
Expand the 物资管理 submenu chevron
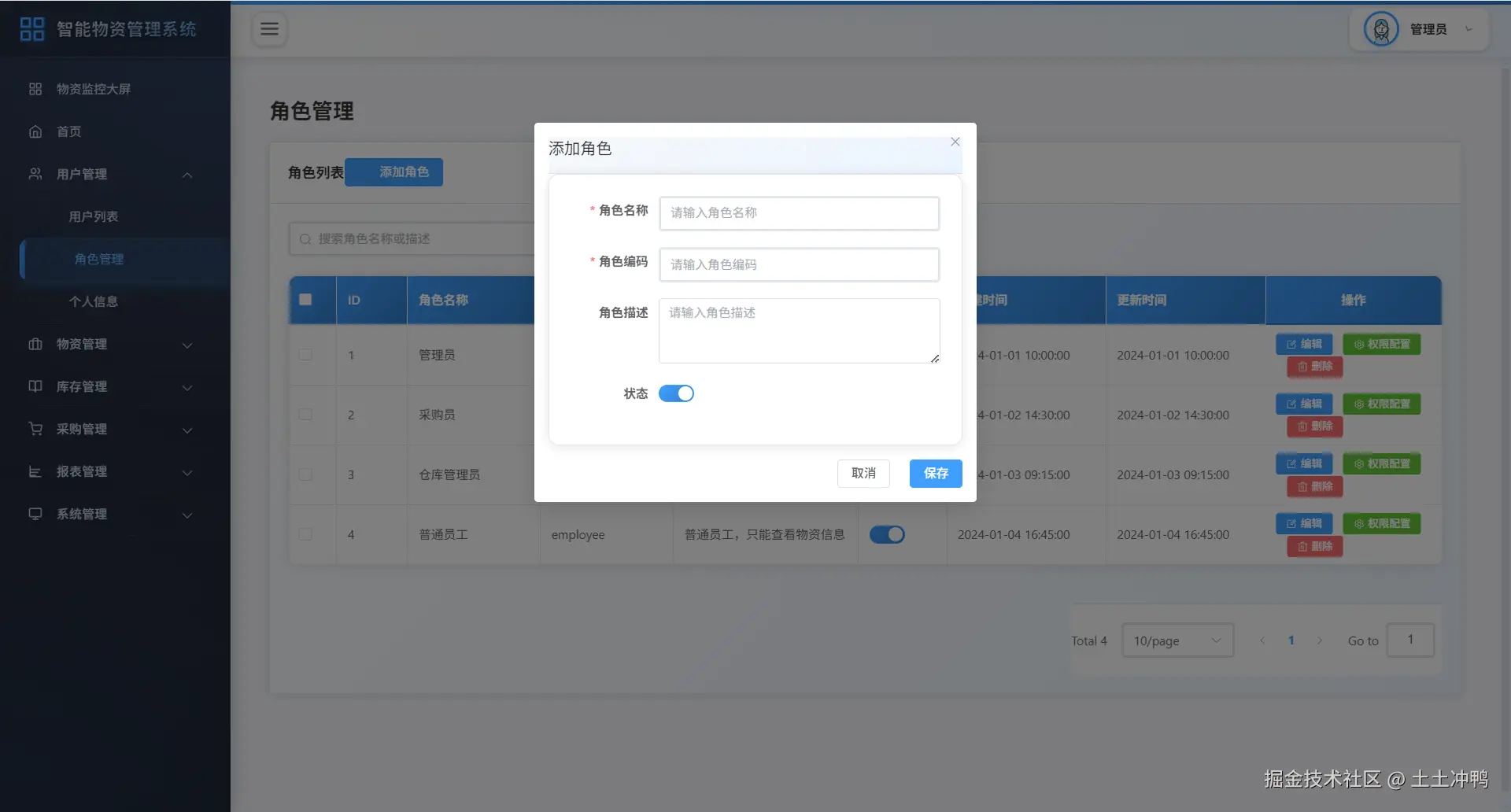(x=187, y=345)
